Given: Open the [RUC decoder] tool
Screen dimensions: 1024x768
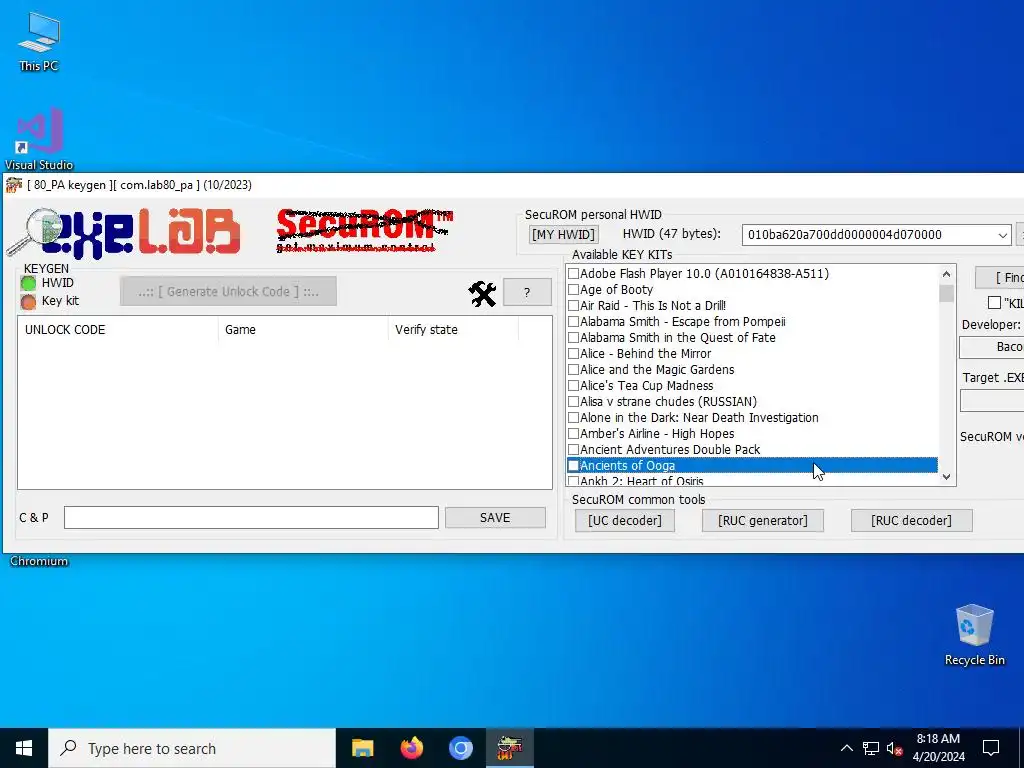Looking at the screenshot, I should click(912, 520).
